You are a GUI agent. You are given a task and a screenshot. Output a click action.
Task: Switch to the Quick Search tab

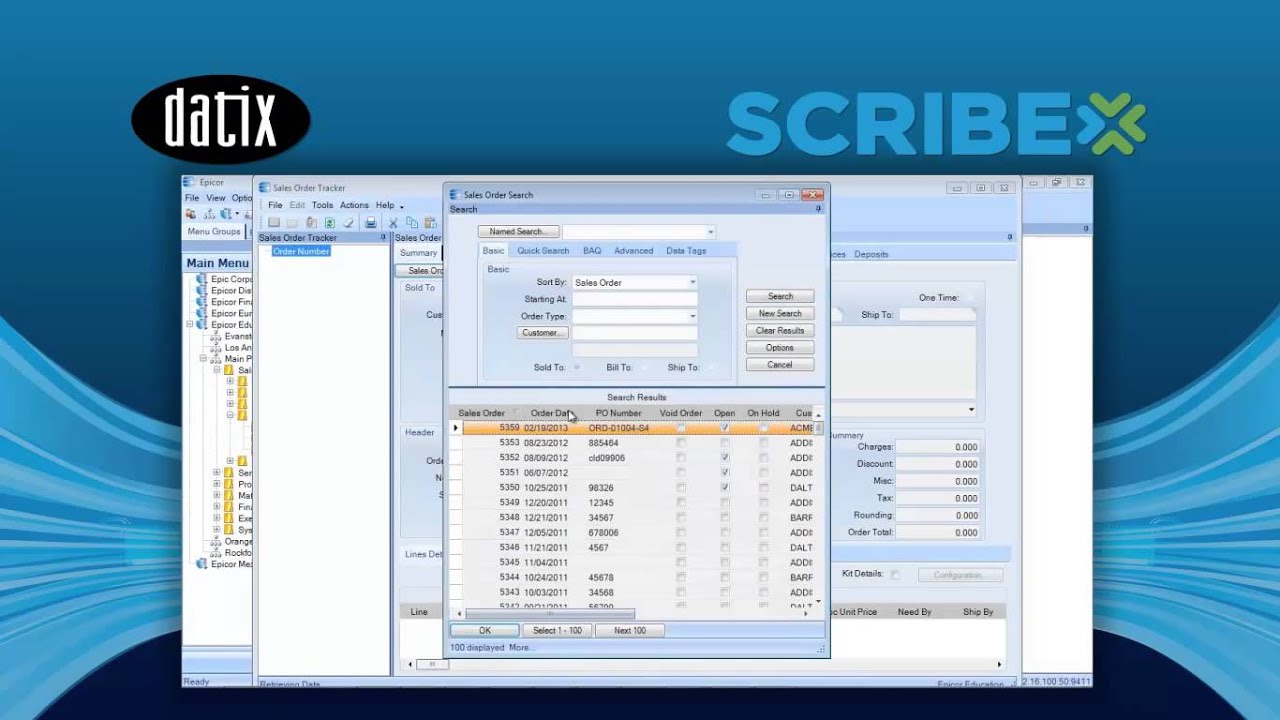point(543,251)
